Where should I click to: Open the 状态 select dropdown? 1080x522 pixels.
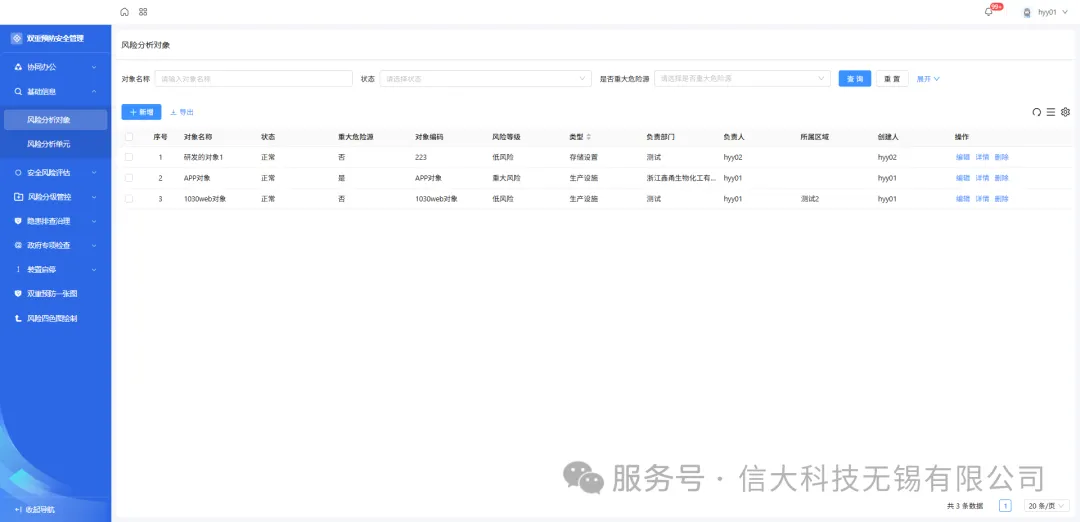485,79
